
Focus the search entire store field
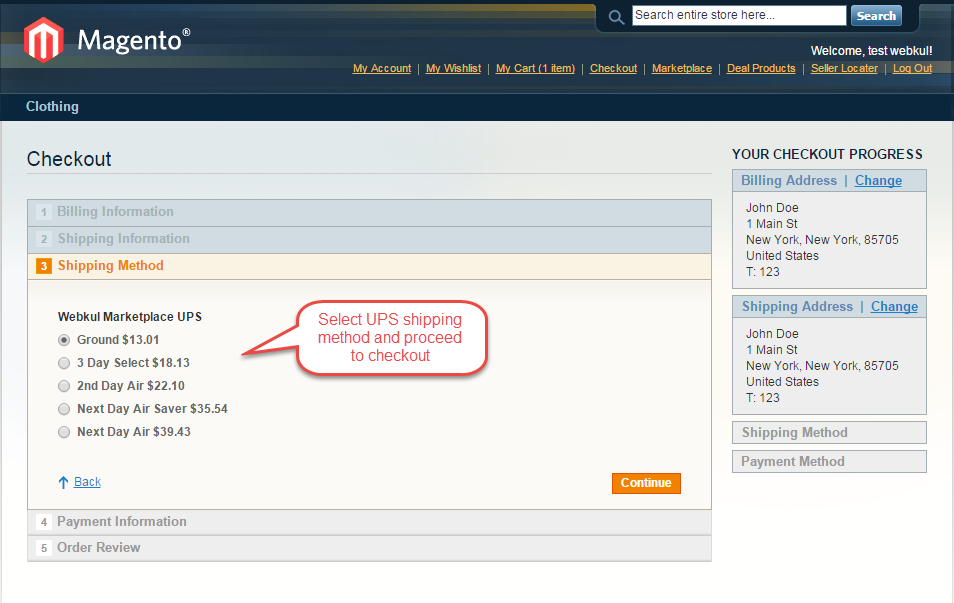point(739,15)
